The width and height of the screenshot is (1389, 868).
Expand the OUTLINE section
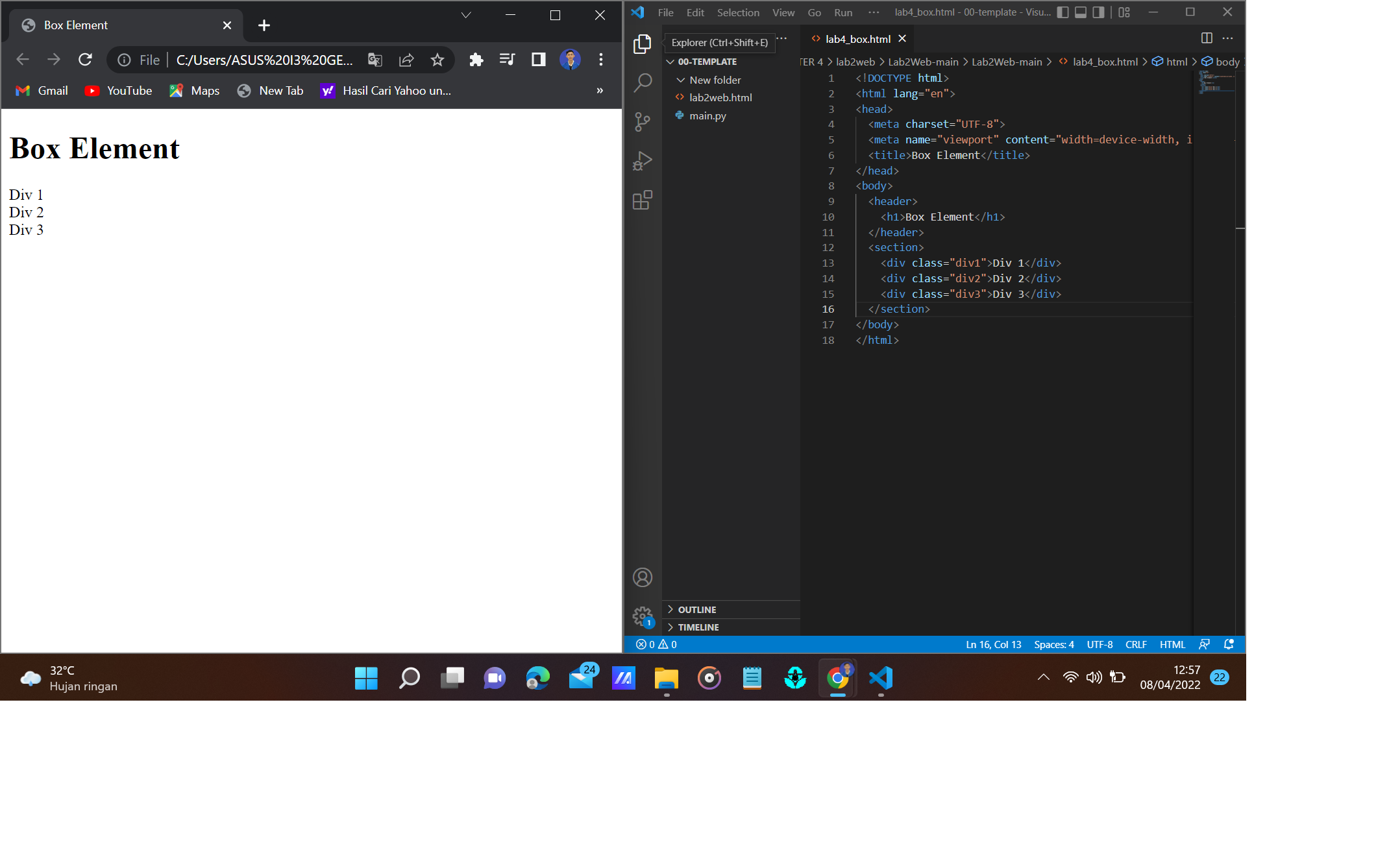pos(731,610)
